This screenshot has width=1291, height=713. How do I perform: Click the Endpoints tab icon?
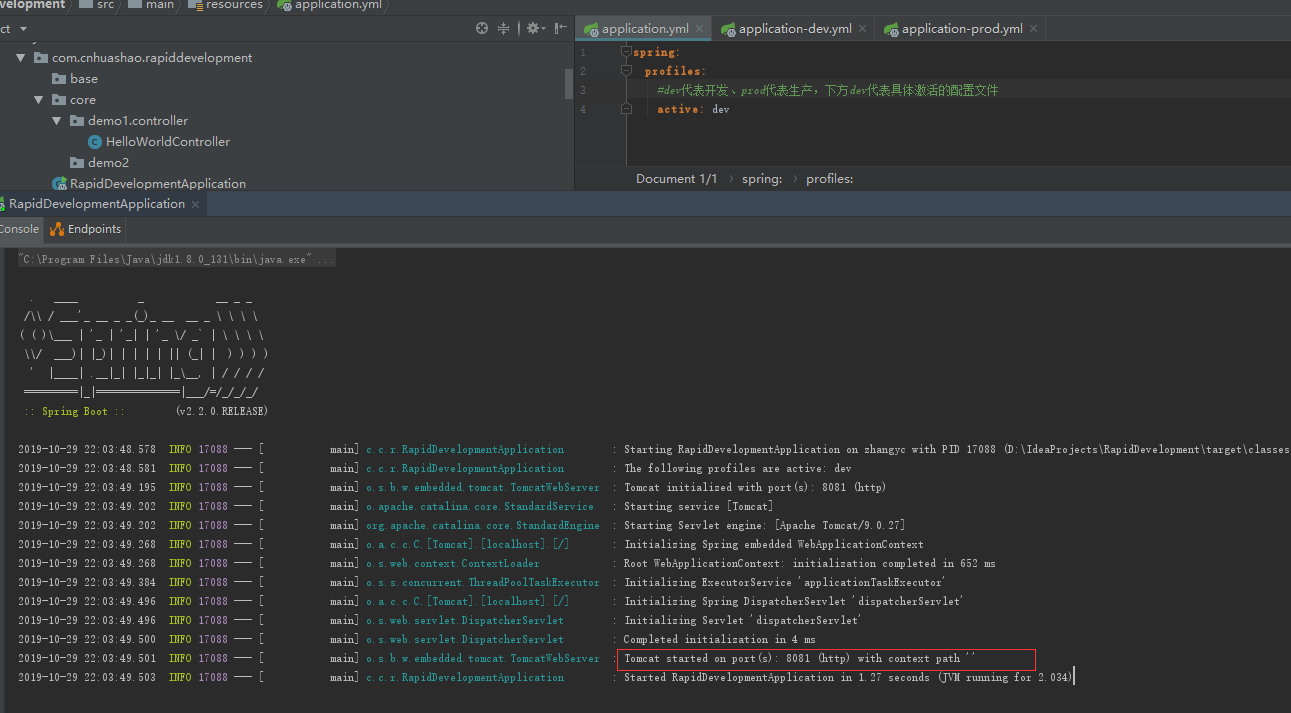point(56,229)
